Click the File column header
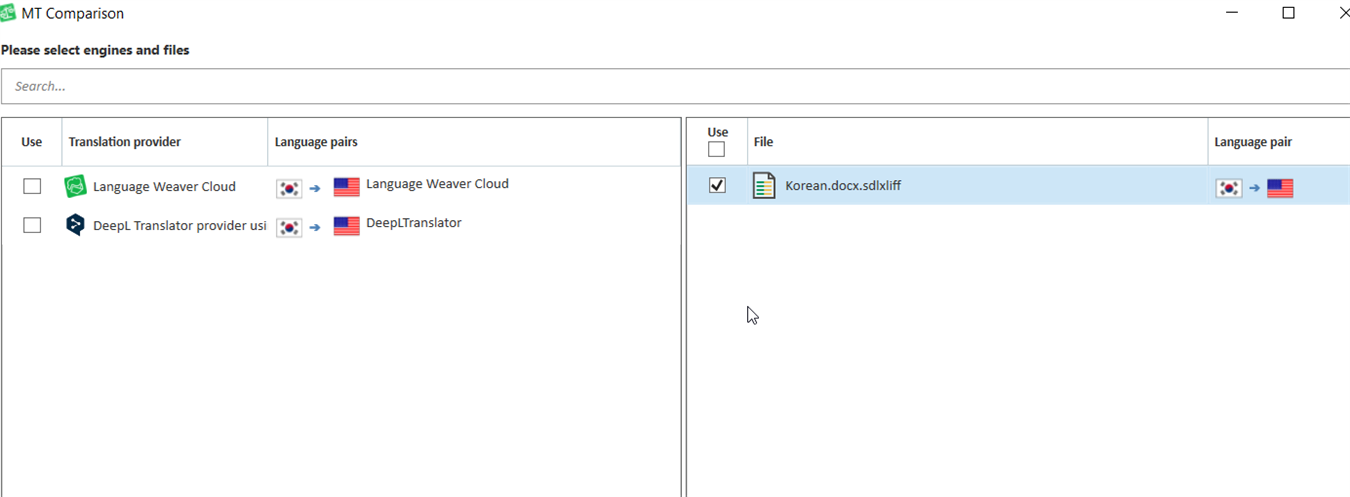 (x=763, y=142)
